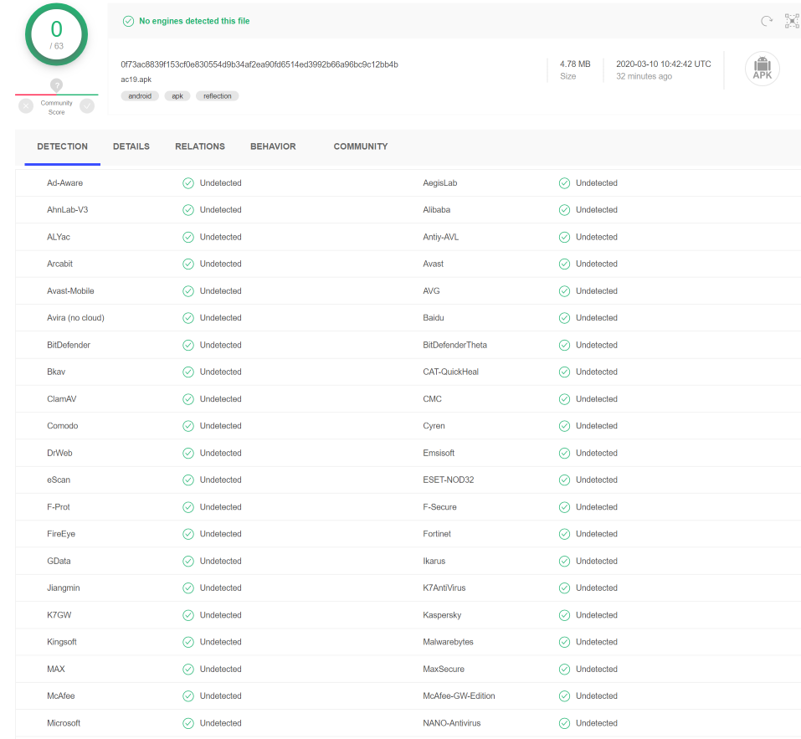Click the Alibaba undetected check icon

pyautogui.click(x=564, y=210)
